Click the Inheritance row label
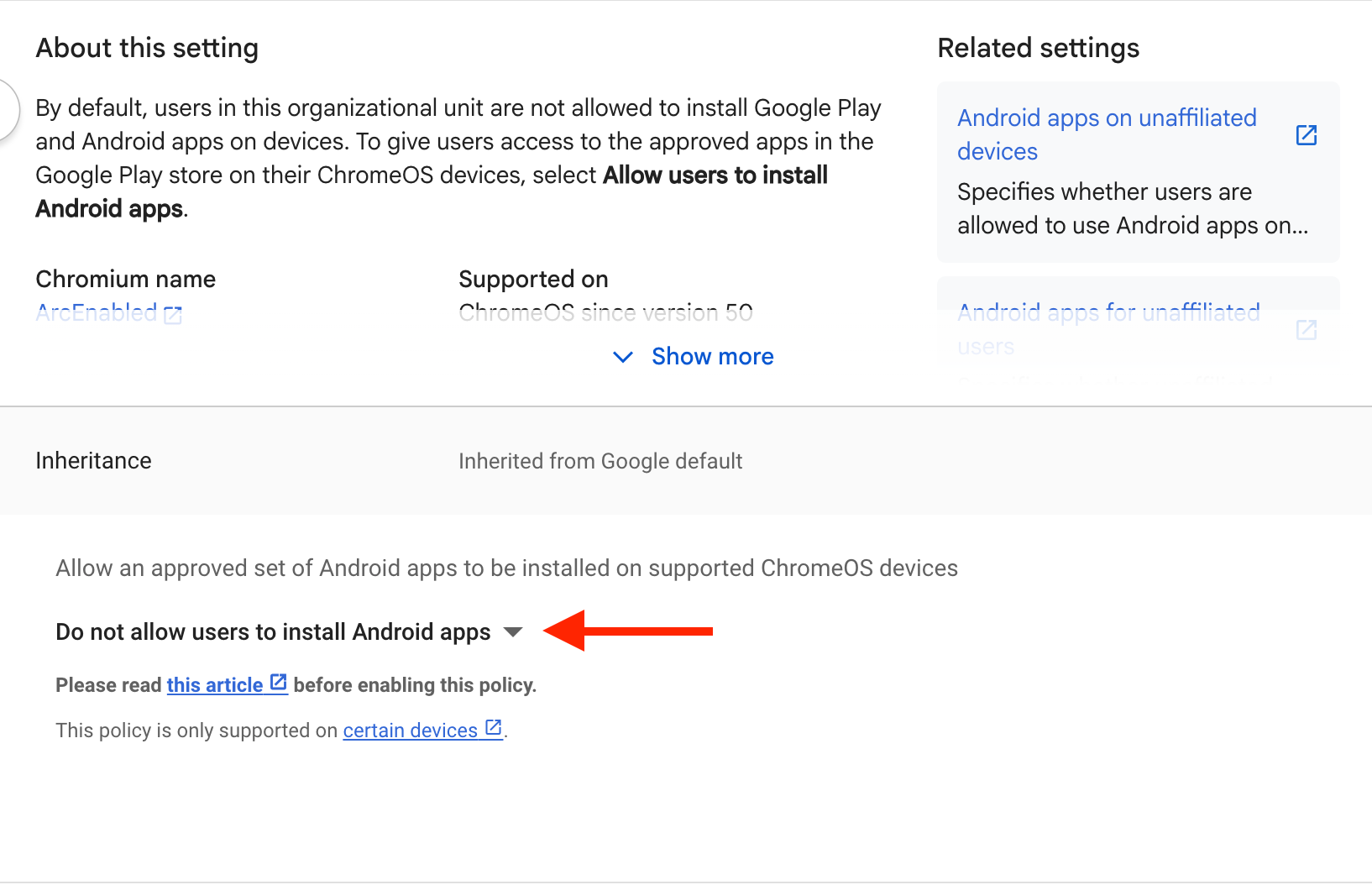The height and width of the screenshot is (885, 1372). [x=93, y=461]
